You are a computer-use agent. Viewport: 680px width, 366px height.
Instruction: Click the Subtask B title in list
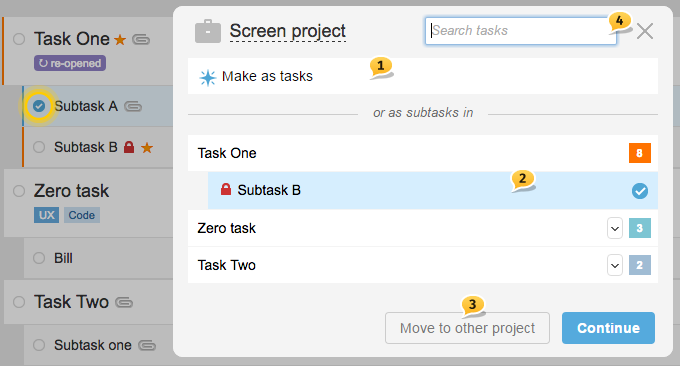86,147
